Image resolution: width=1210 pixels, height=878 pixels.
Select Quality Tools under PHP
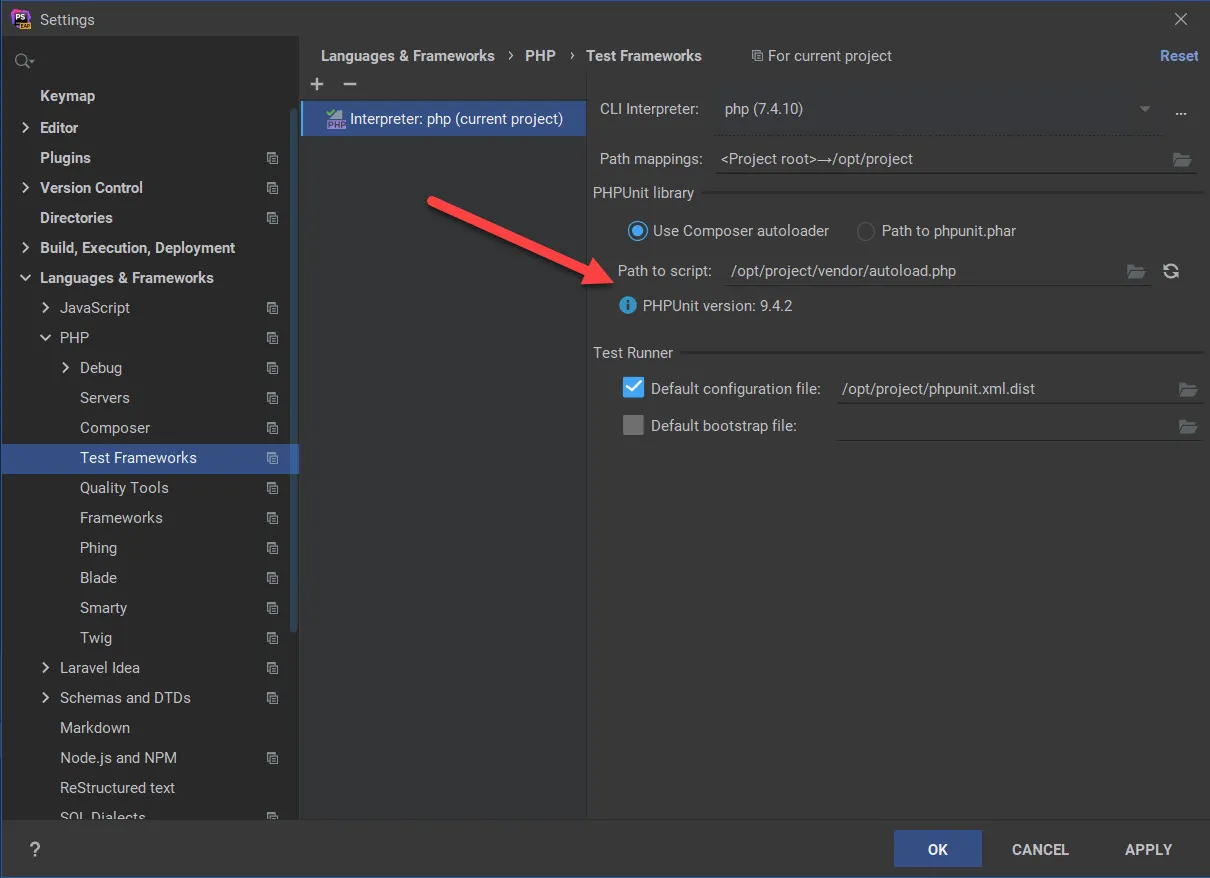point(124,488)
